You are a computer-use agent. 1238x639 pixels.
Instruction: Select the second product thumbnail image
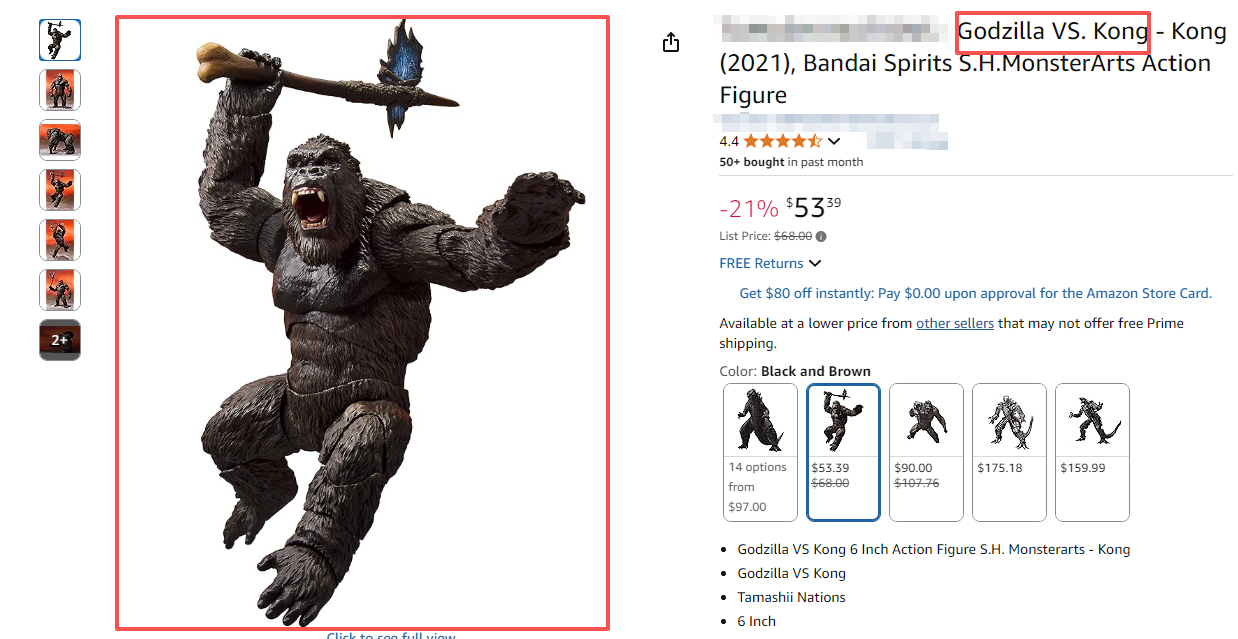pyautogui.click(x=60, y=90)
